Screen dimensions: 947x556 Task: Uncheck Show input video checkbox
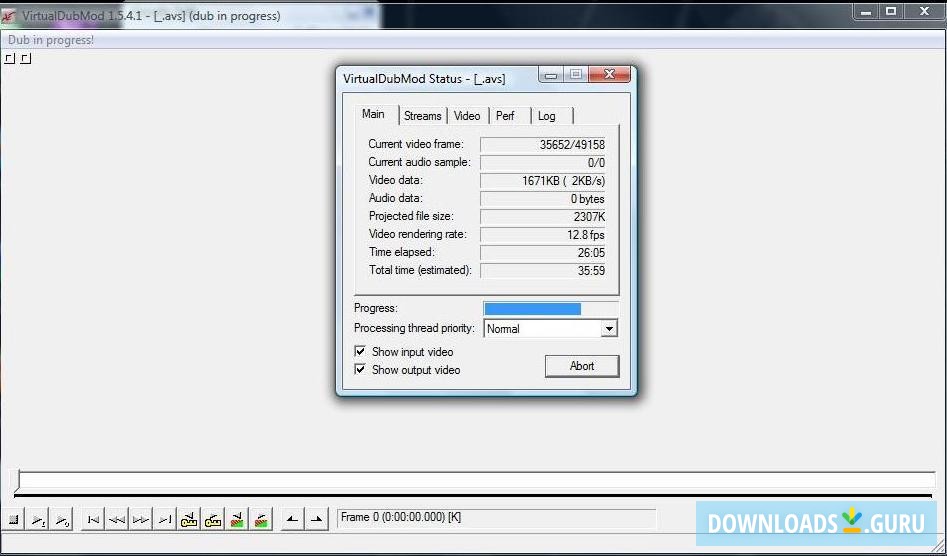tap(360, 351)
